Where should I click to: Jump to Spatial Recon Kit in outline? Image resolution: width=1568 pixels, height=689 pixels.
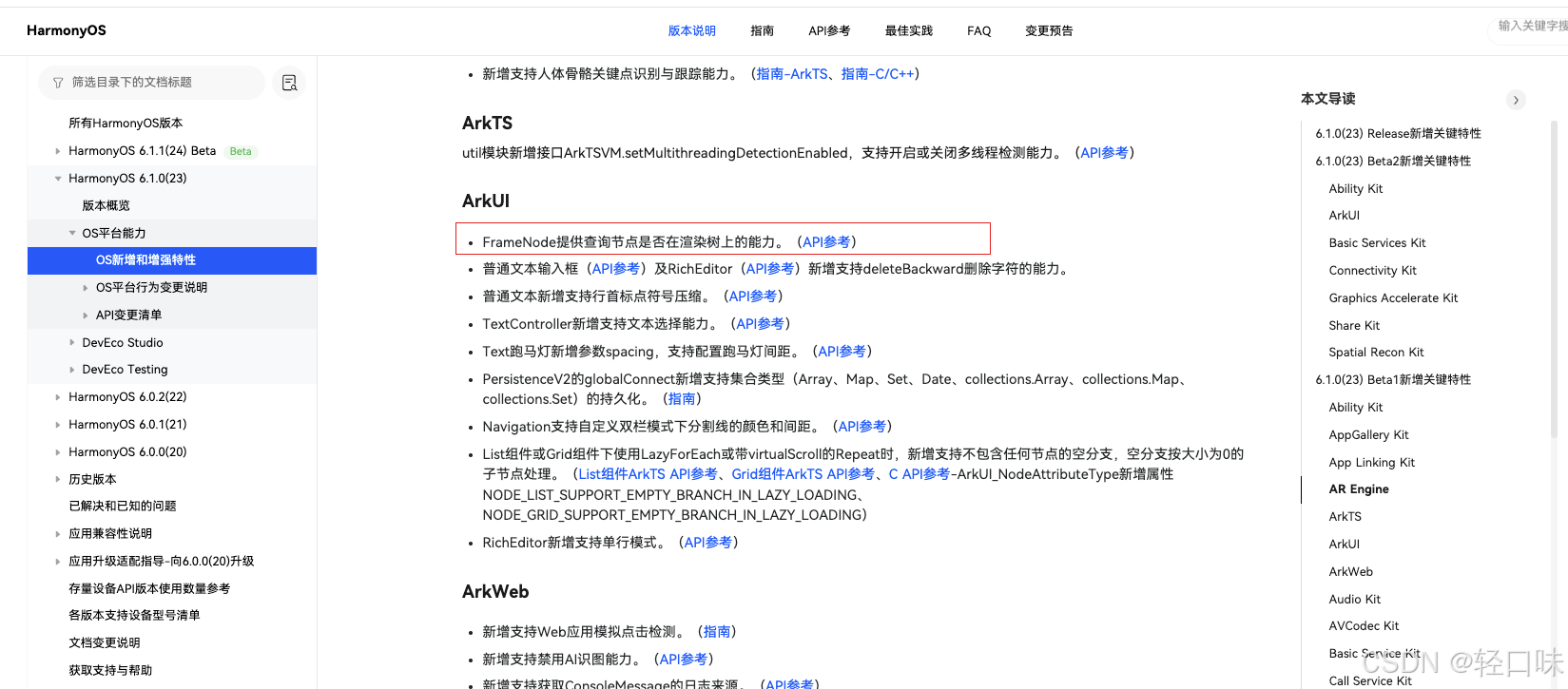(x=1376, y=353)
